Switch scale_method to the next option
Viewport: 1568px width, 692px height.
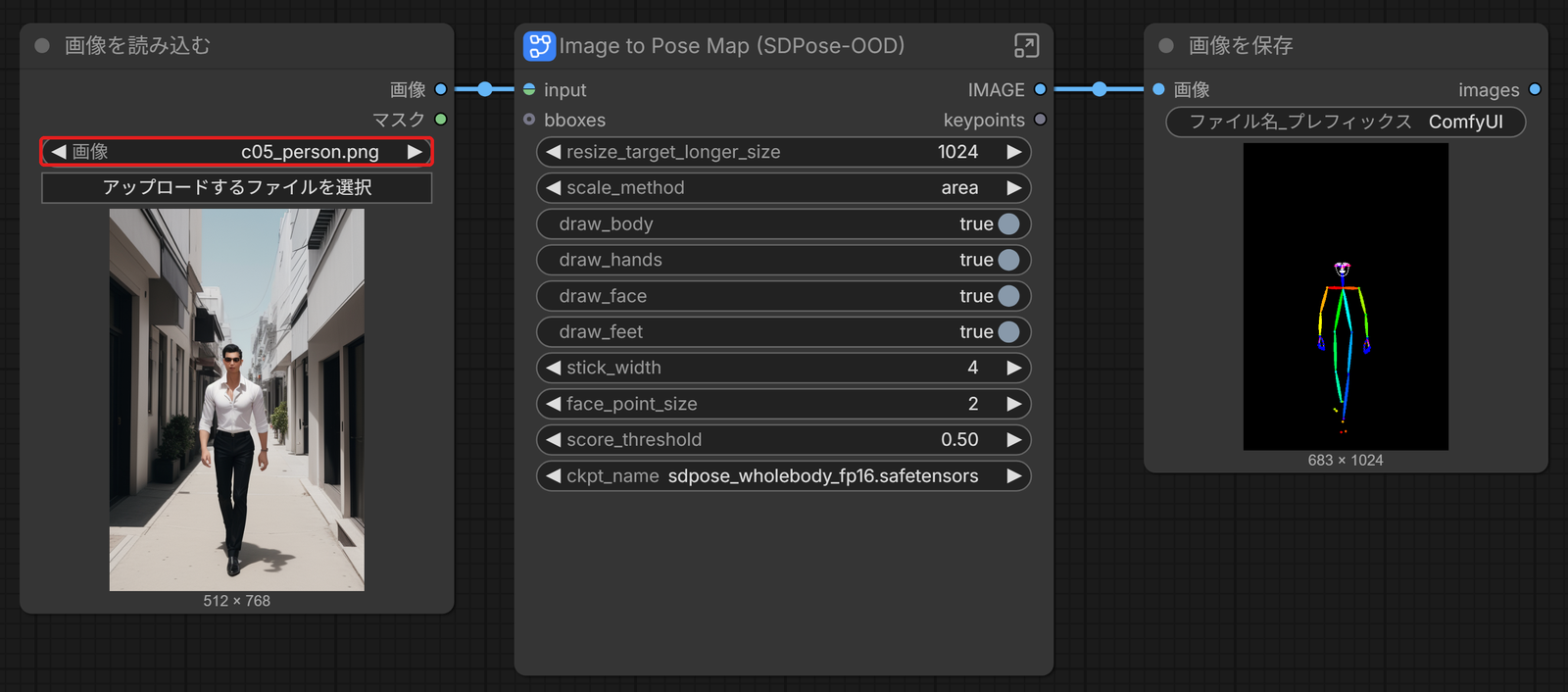click(x=1014, y=187)
